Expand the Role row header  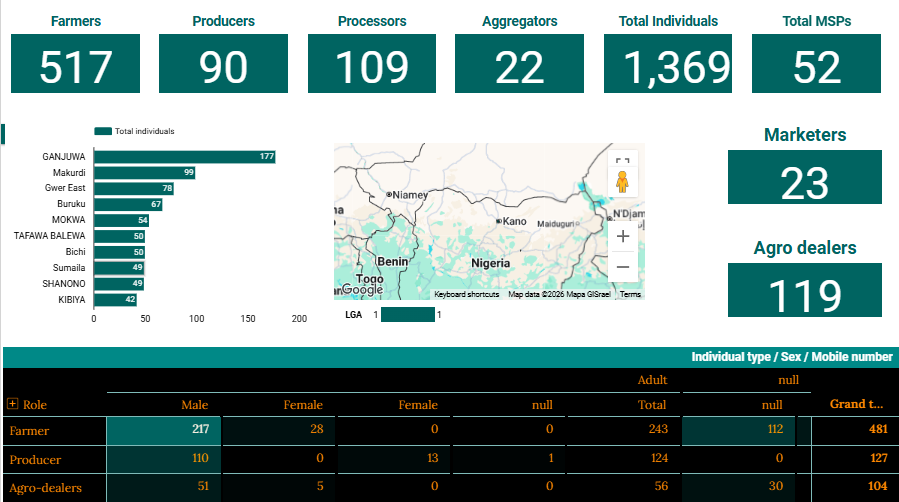click(x=12, y=404)
